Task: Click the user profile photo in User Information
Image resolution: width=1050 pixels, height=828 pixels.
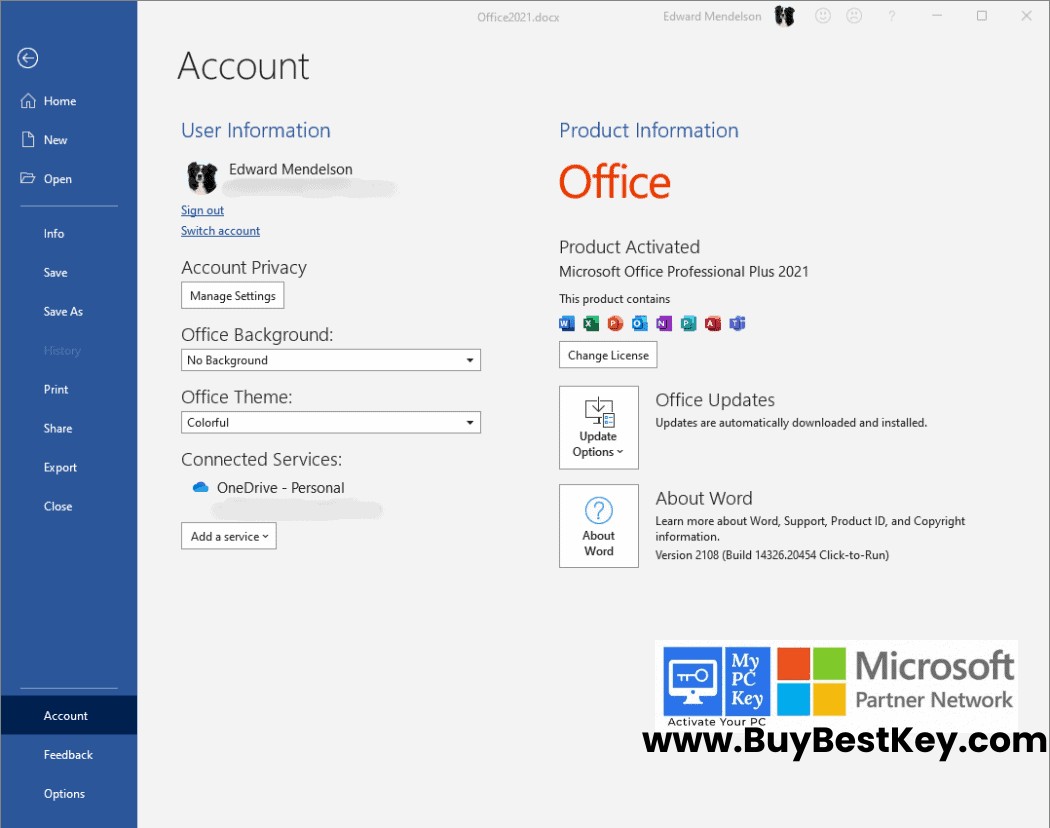Action: [202, 178]
